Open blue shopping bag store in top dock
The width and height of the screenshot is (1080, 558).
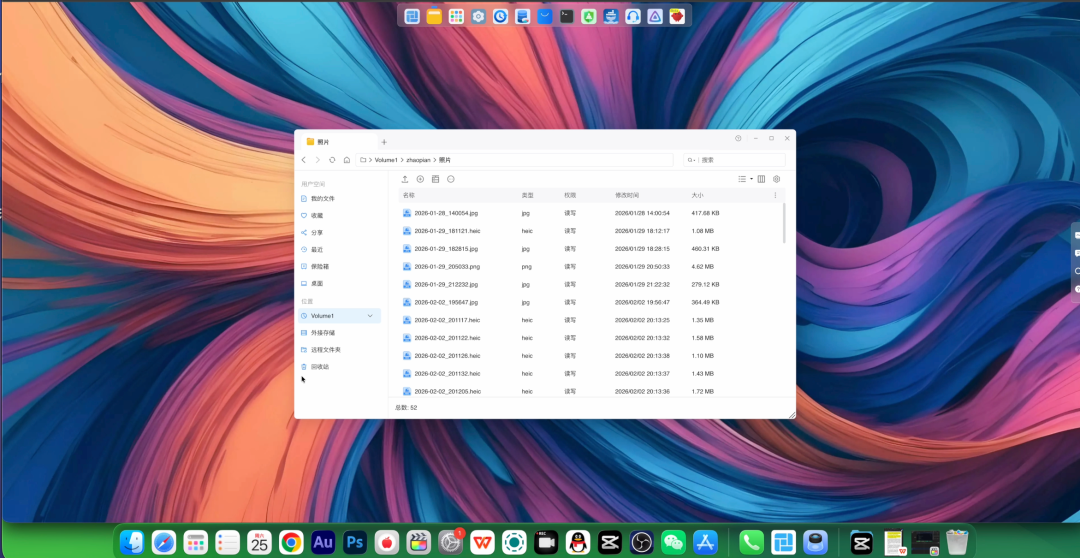tap(544, 16)
